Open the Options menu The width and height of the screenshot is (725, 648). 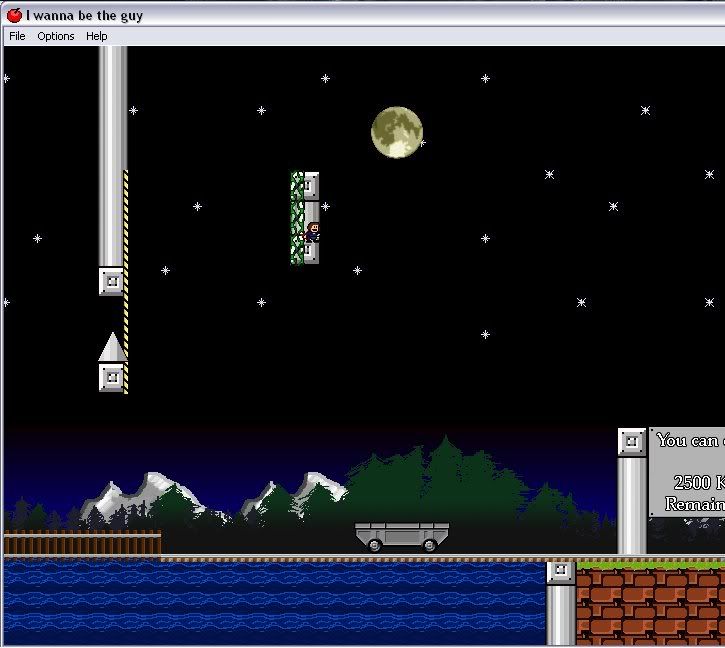point(55,36)
